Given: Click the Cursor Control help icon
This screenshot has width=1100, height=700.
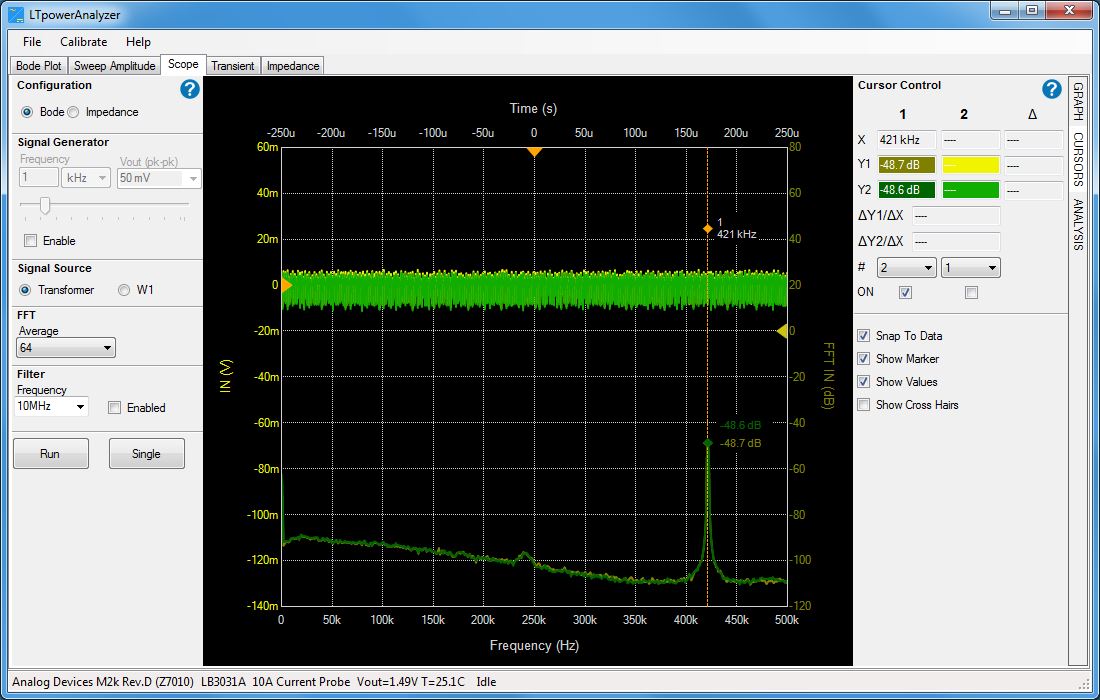Looking at the screenshot, I should pyautogui.click(x=1051, y=89).
